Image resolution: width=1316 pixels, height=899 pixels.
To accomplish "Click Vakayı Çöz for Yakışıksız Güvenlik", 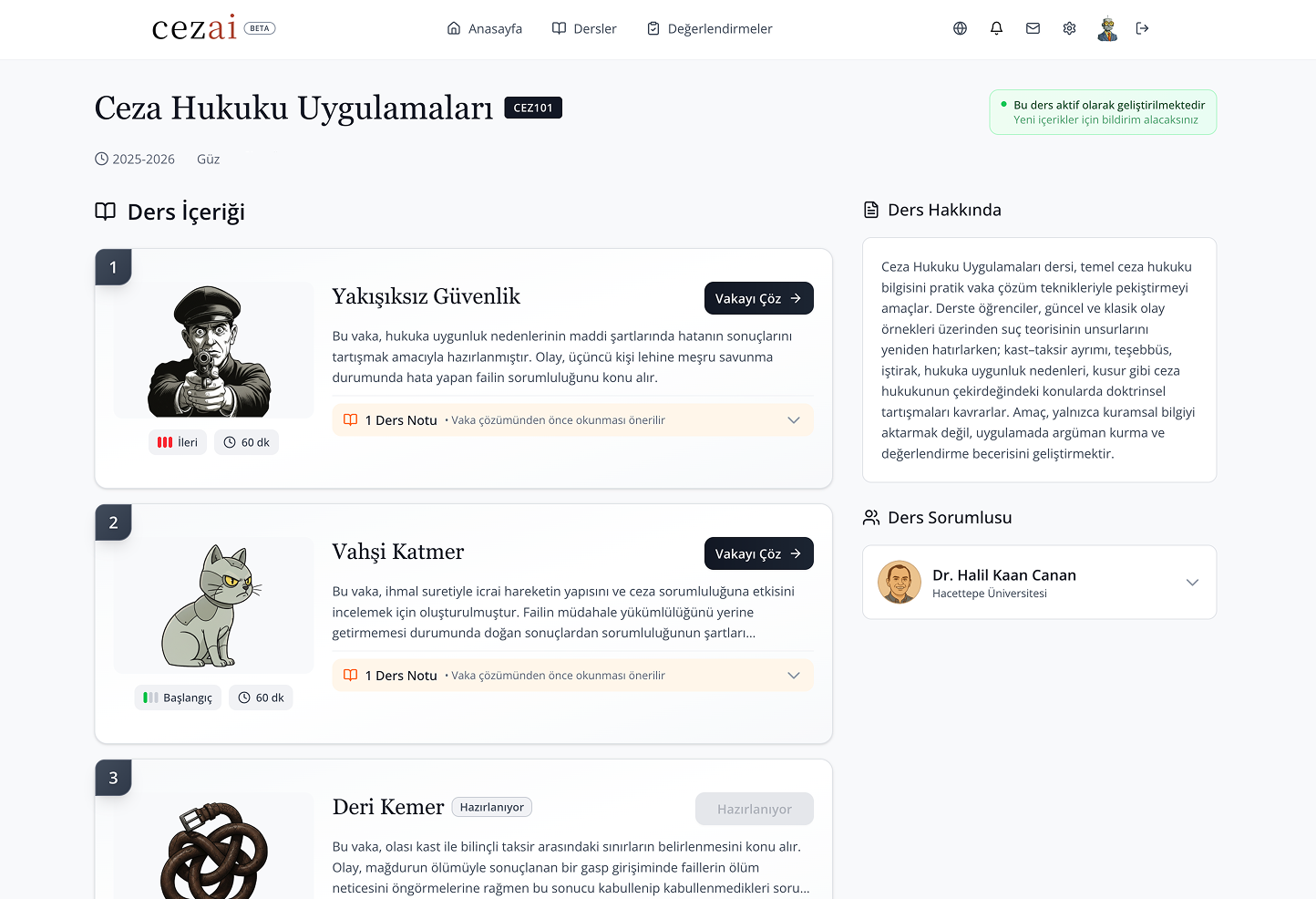I will (758, 298).
